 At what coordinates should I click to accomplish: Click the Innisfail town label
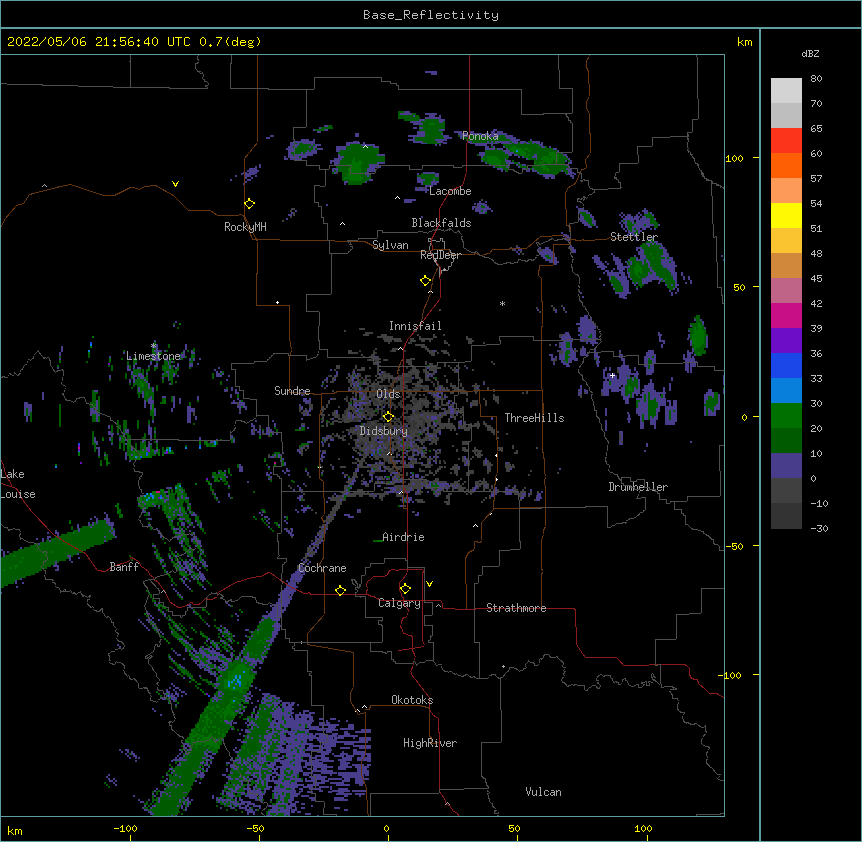[415, 326]
